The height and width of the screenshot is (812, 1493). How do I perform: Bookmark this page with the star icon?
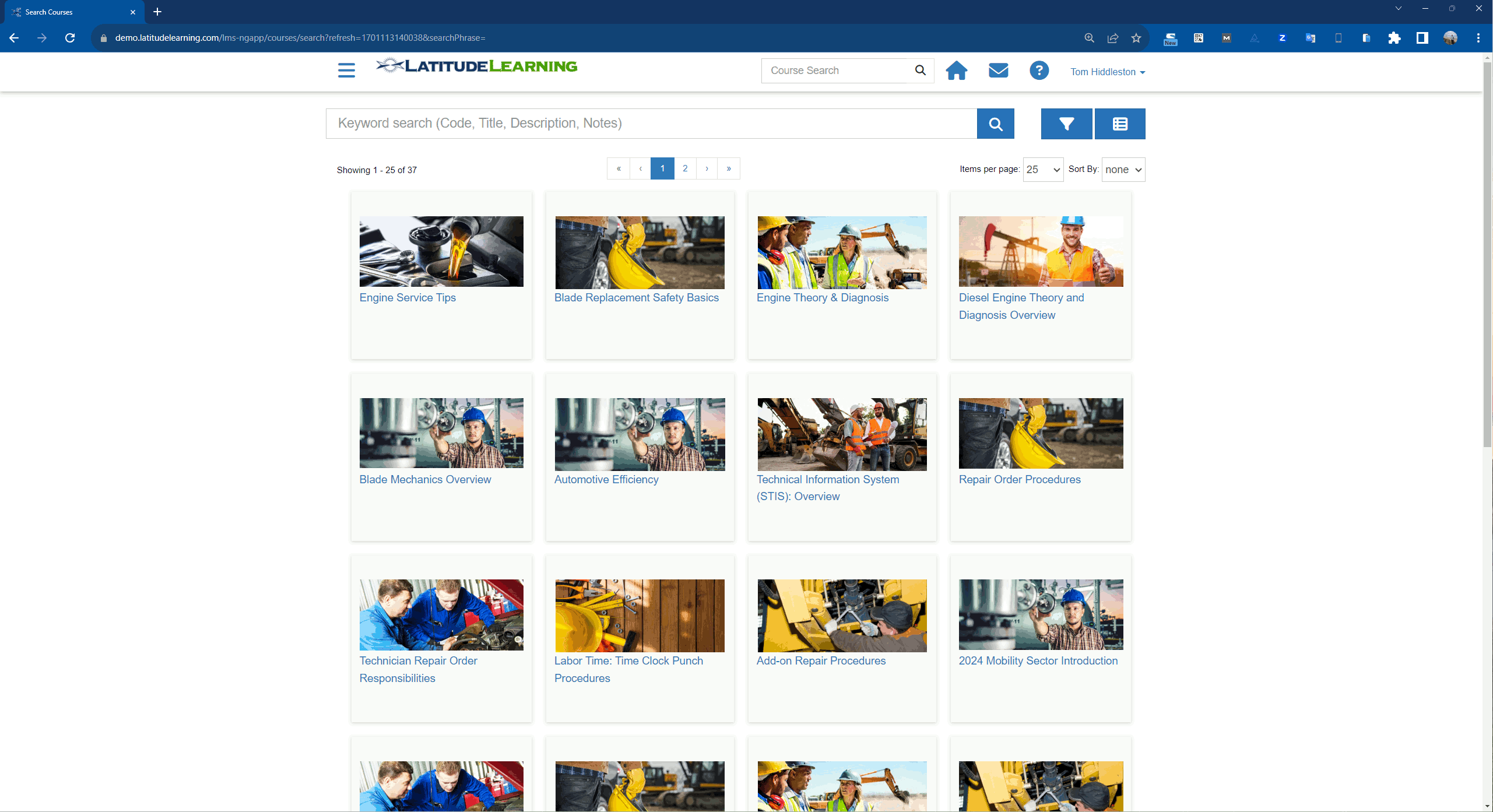[x=1135, y=37]
